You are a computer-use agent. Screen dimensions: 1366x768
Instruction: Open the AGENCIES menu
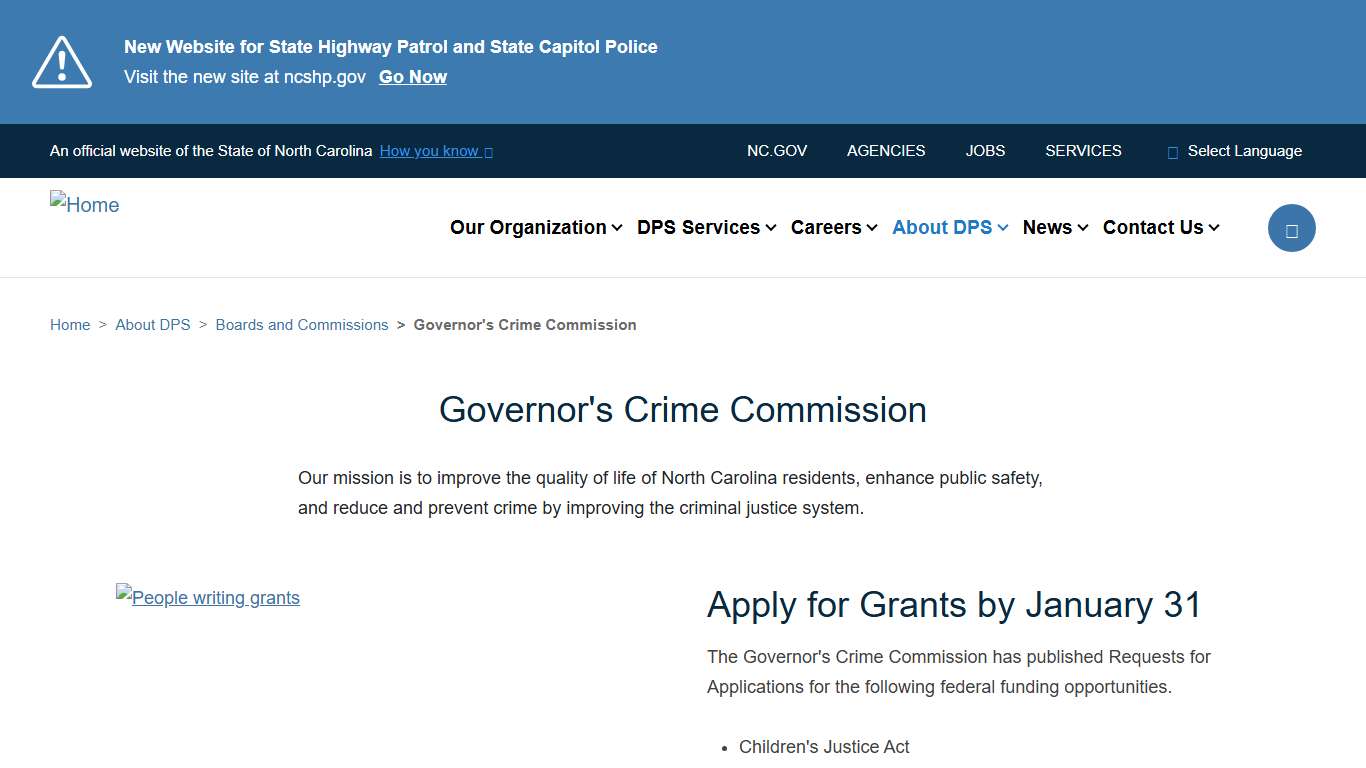click(x=886, y=151)
